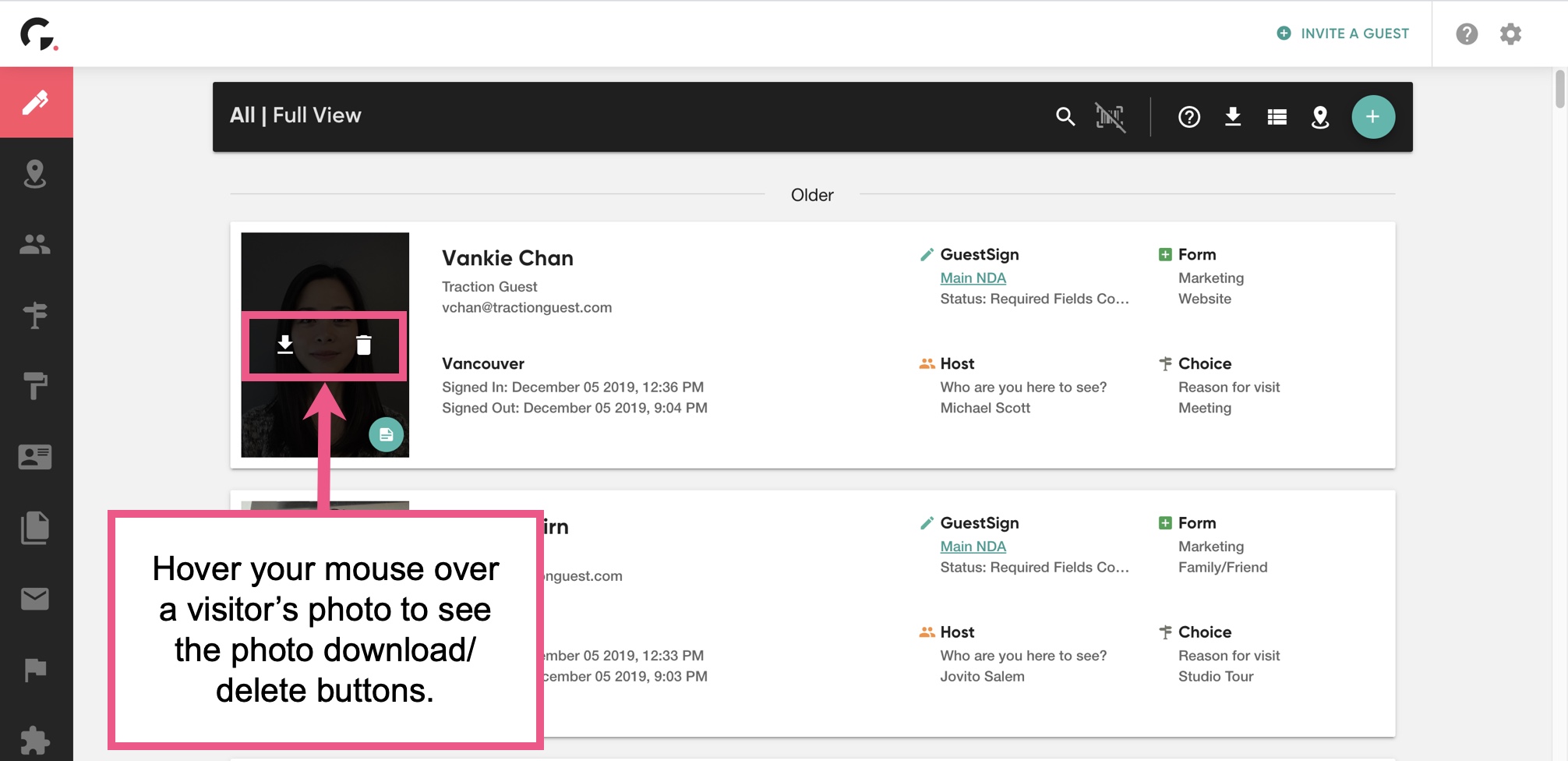Click the All | Full View title
1568x761 pixels.
(x=295, y=115)
